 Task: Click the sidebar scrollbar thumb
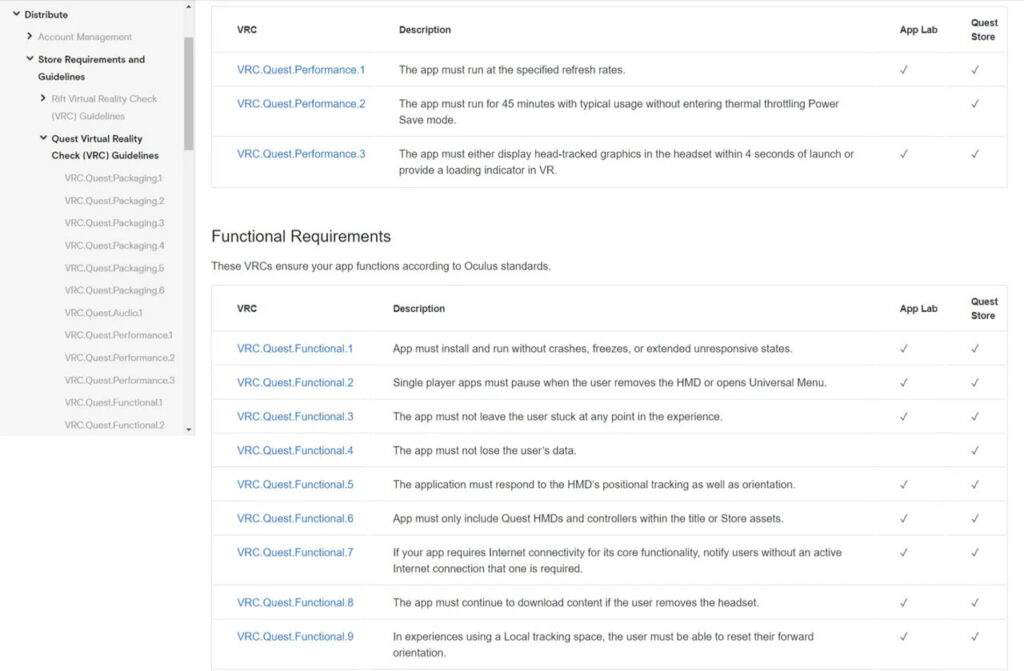point(189,93)
